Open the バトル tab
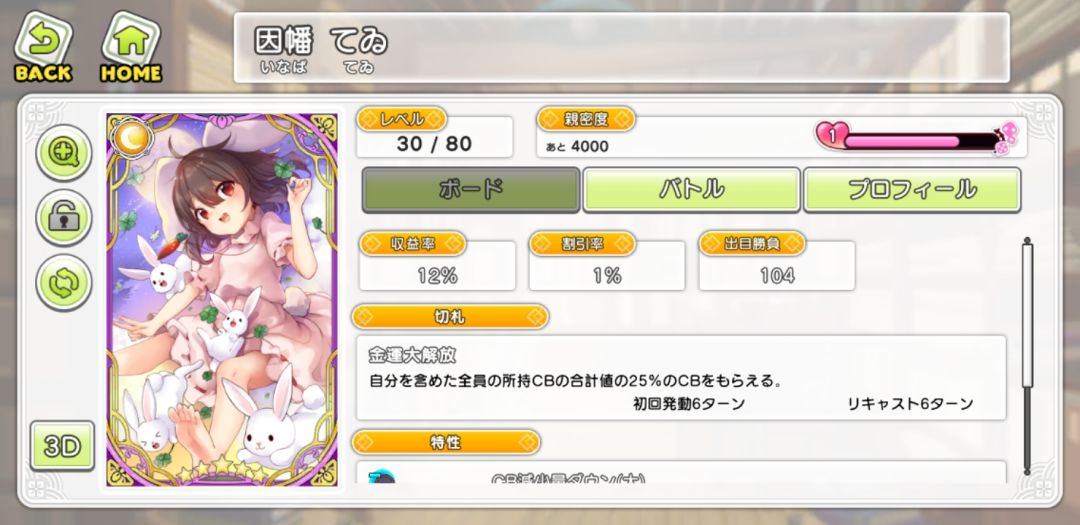 692,189
